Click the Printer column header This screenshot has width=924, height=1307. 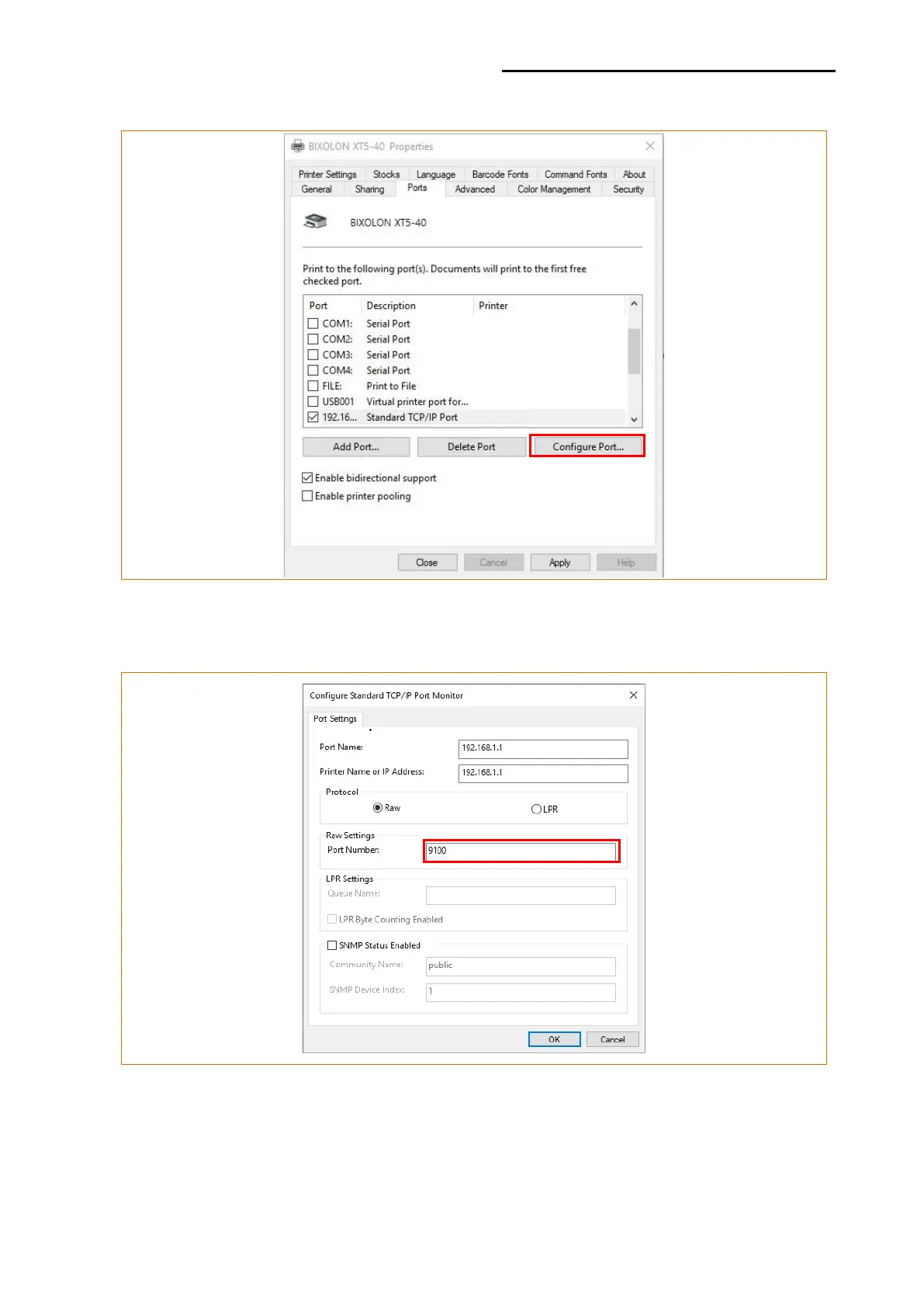click(549, 306)
